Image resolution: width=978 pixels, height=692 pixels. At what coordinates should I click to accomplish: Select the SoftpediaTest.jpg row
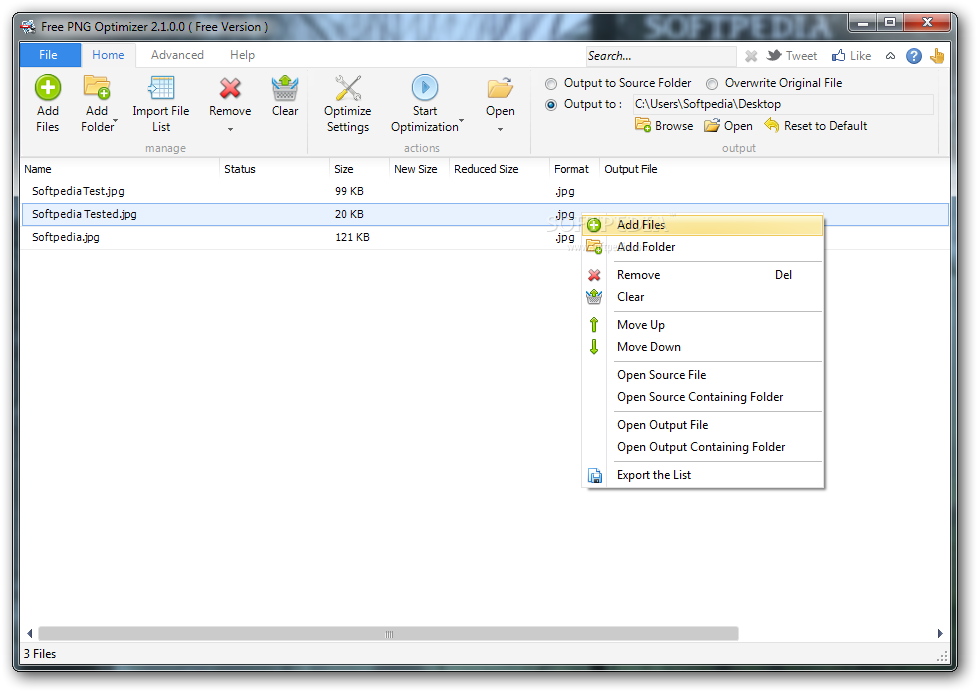tap(485, 192)
